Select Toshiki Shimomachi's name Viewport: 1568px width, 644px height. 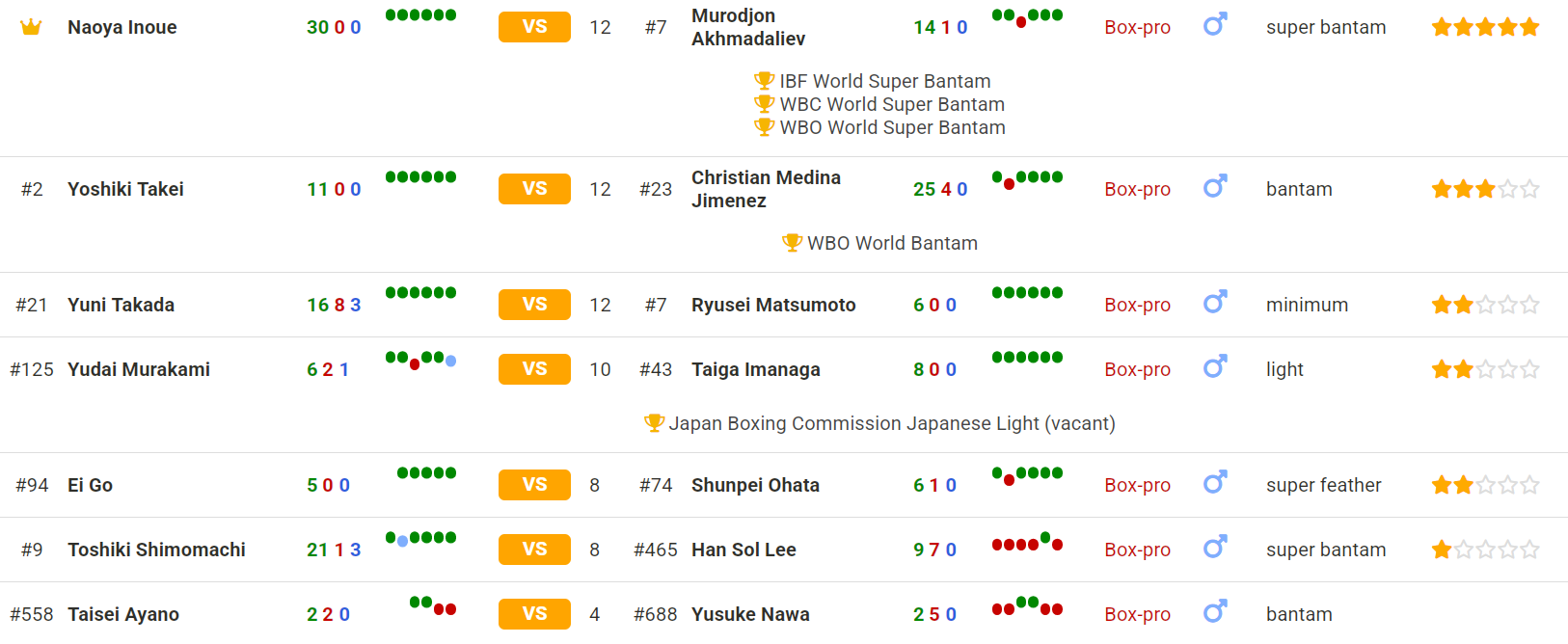[156, 550]
